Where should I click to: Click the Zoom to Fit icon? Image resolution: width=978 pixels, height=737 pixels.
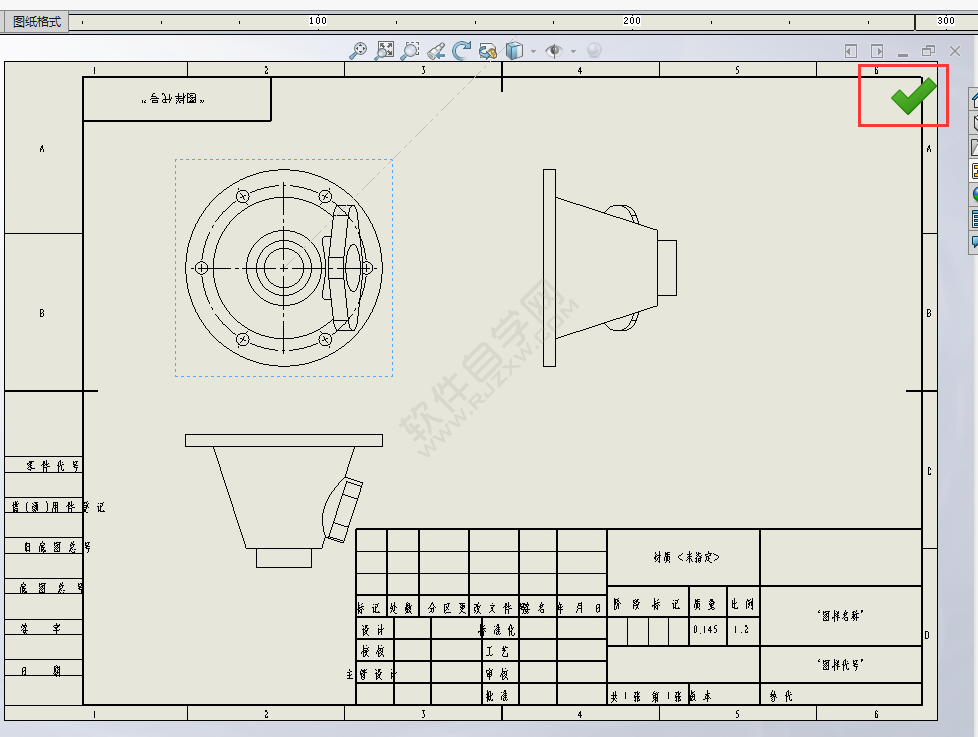tap(384, 50)
